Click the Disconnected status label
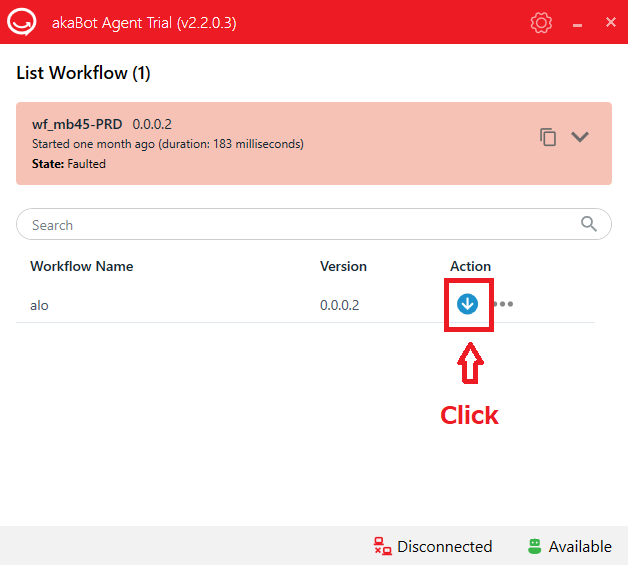The height and width of the screenshot is (565, 628). [445, 547]
